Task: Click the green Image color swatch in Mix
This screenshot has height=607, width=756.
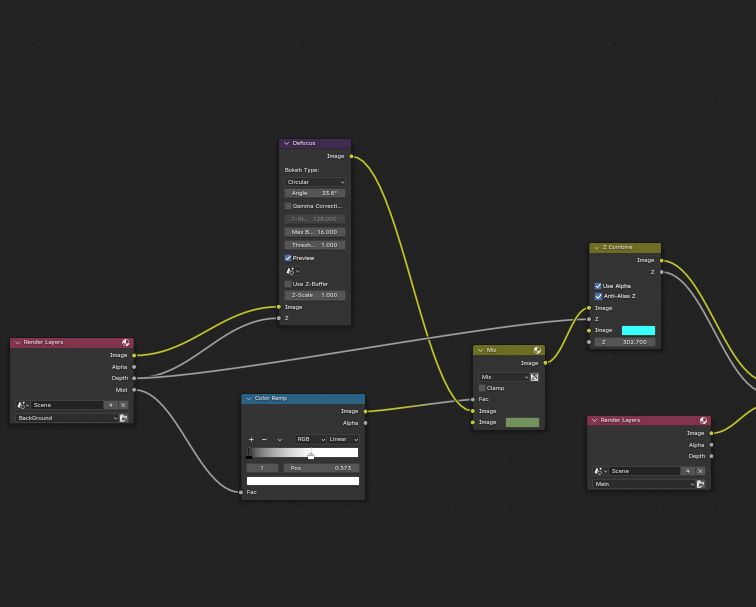Action: tap(522, 422)
